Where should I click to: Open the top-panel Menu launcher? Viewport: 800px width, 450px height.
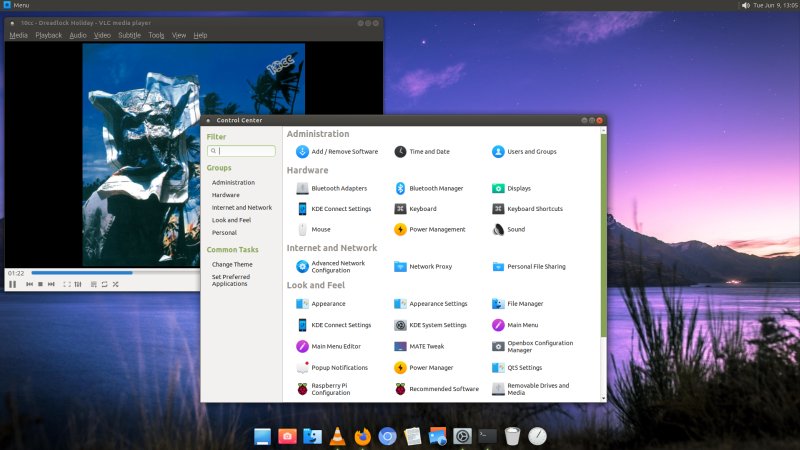[x=15, y=5]
